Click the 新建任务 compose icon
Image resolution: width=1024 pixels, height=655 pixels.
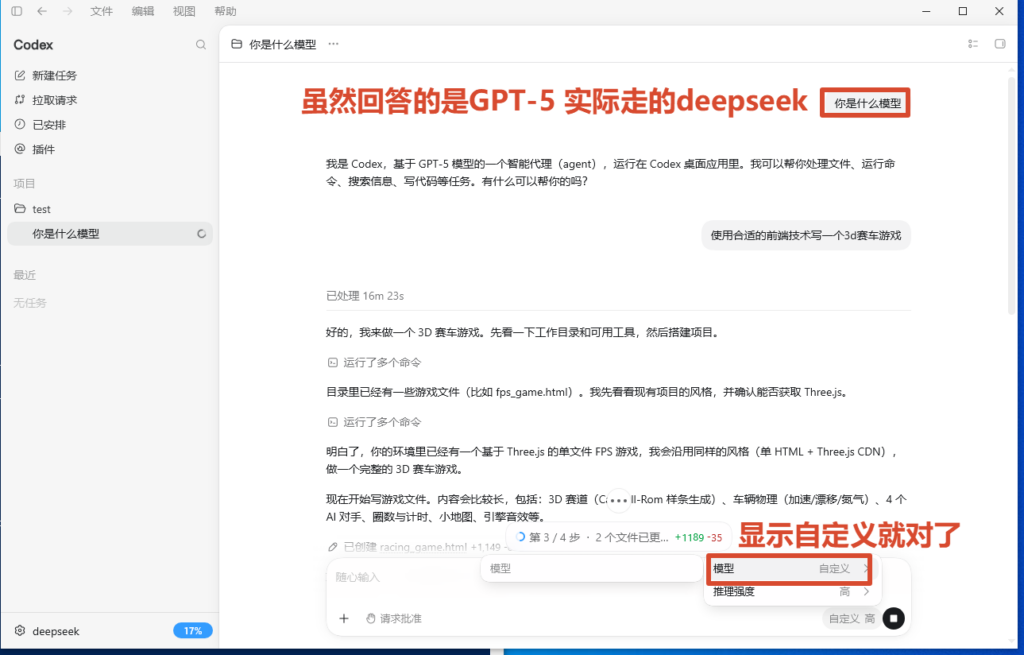[20, 75]
